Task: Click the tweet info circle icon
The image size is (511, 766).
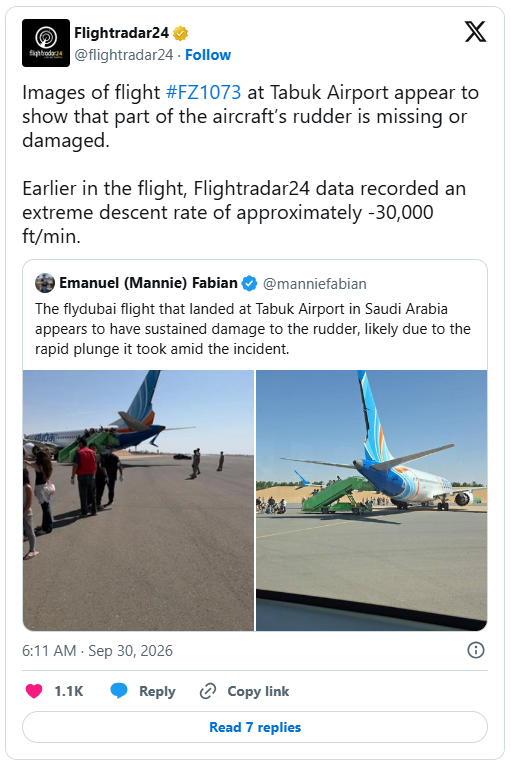Action: pos(475,650)
